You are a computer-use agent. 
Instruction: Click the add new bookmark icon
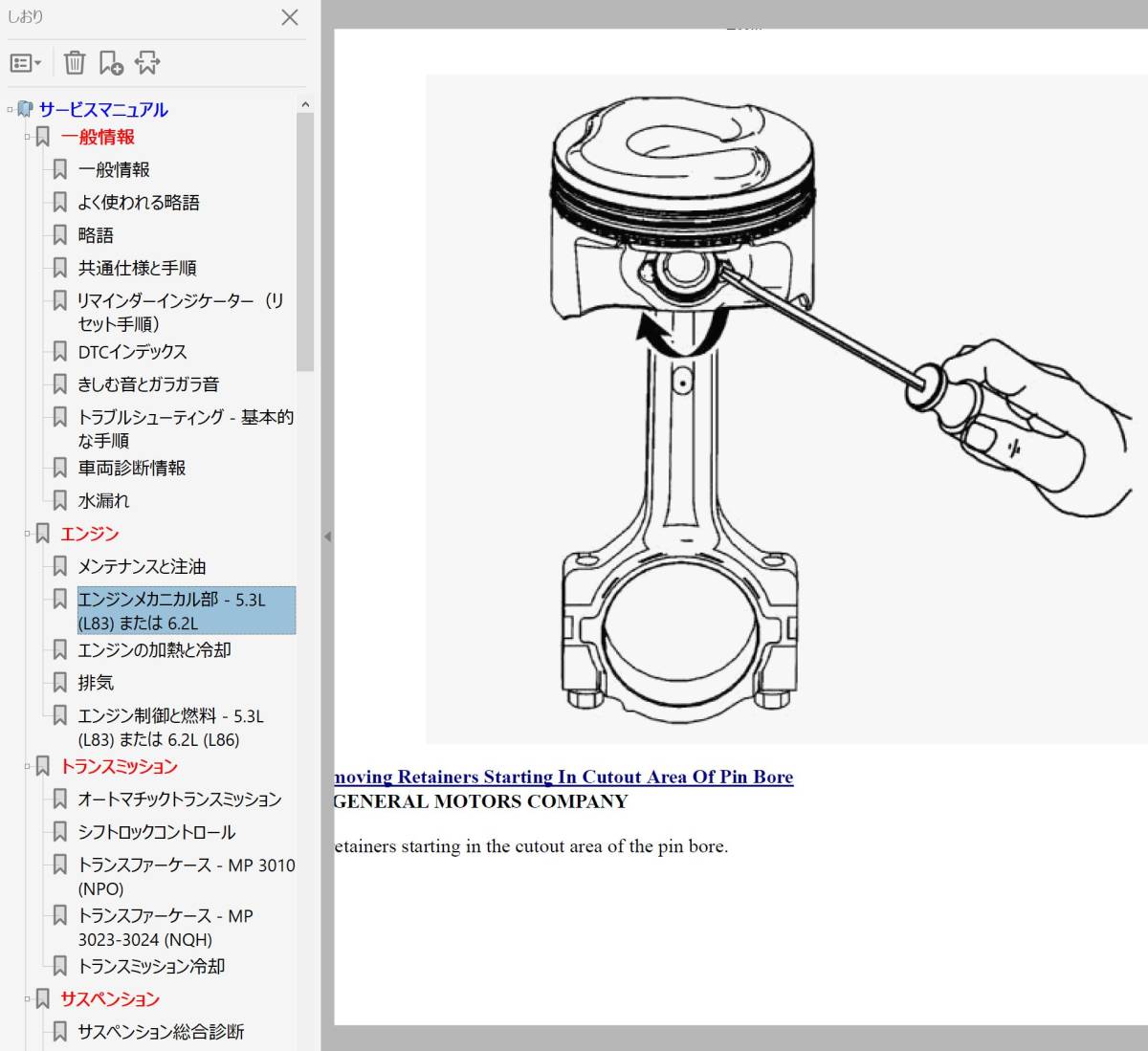pyautogui.click(x=111, y=63)
